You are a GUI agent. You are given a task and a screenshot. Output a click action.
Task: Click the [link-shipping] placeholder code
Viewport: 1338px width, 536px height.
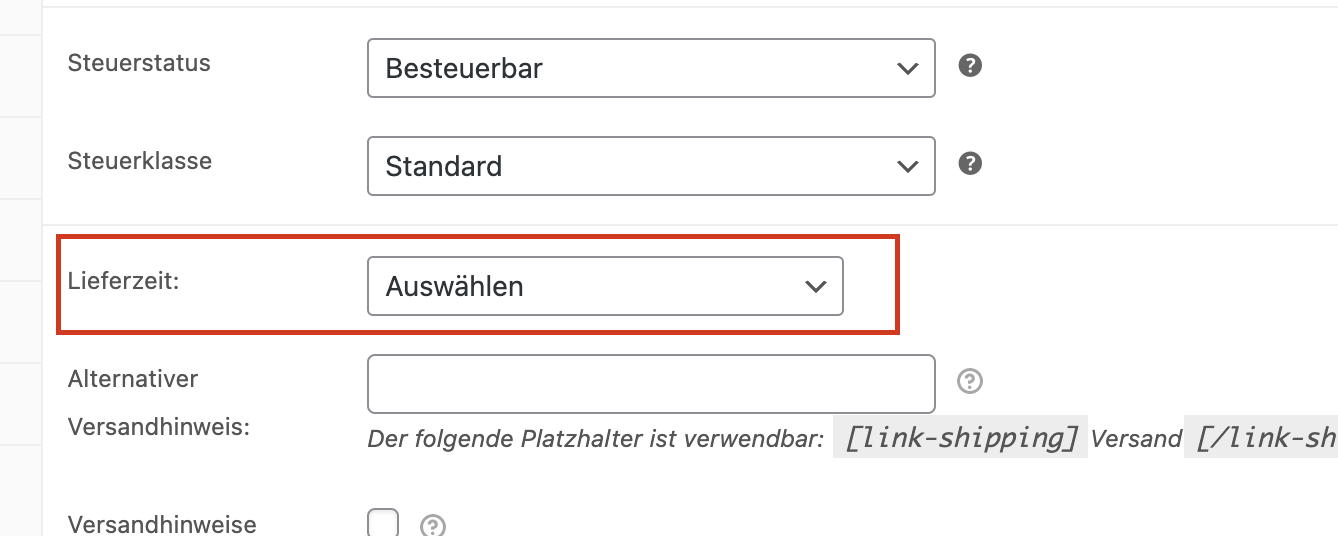point(960,438)
